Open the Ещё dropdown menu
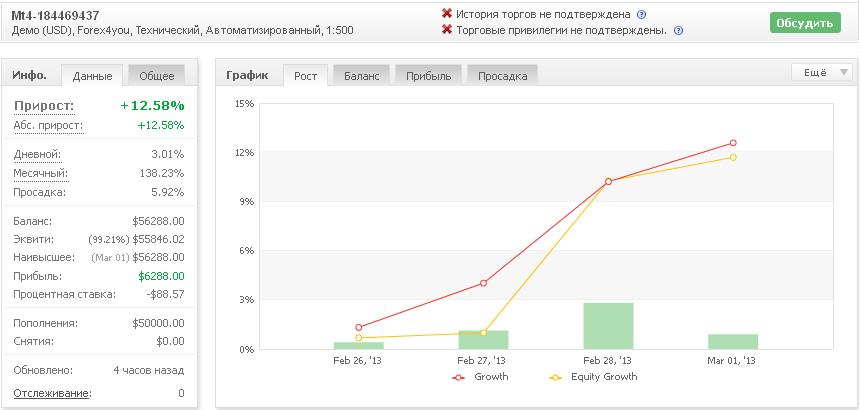 [x=822, y=72]
